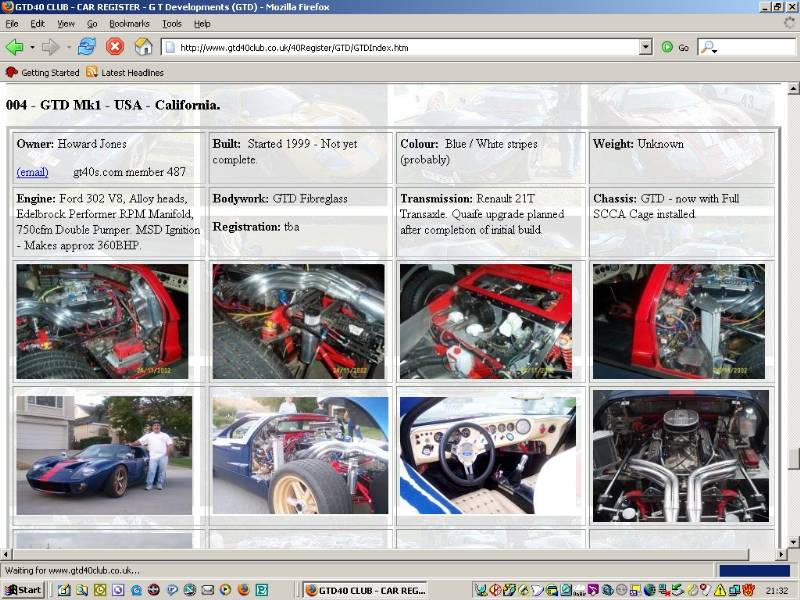
Task: Click the horizontal scrollbar right arrow
Action: (x=782, y=554)
